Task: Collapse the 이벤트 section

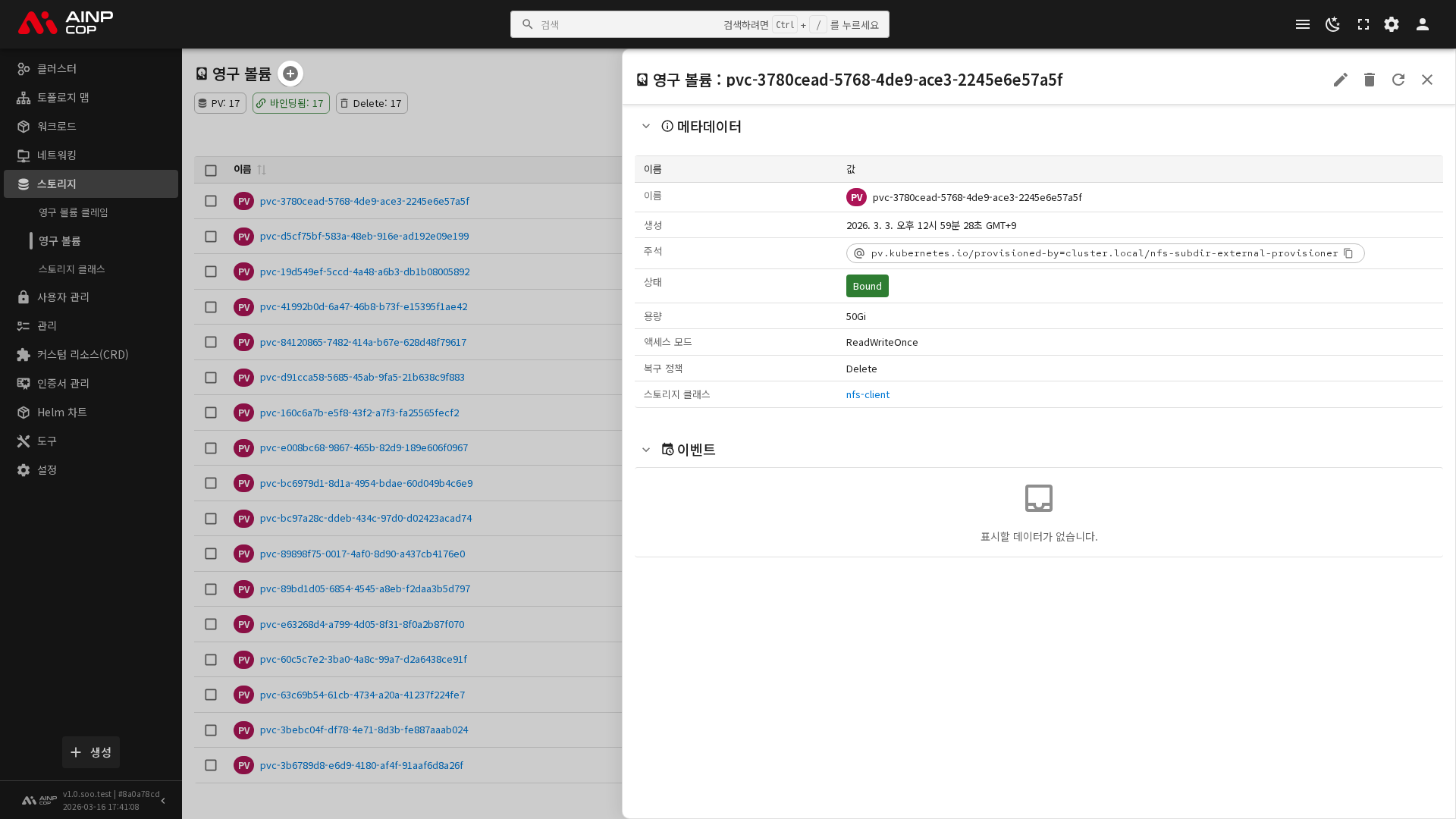Action: point(645,450)
